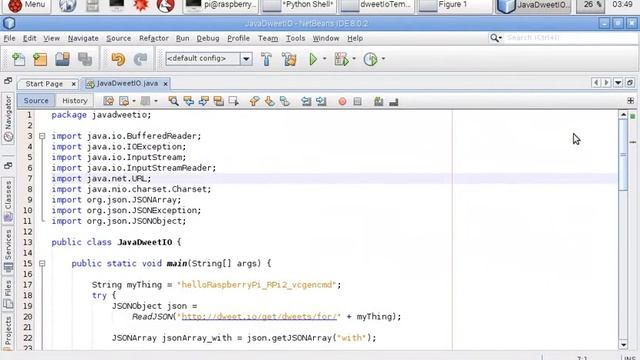Switch to pi@raspberry terminal in taskbar
640x360 pixels.
[x=220, y=5]
